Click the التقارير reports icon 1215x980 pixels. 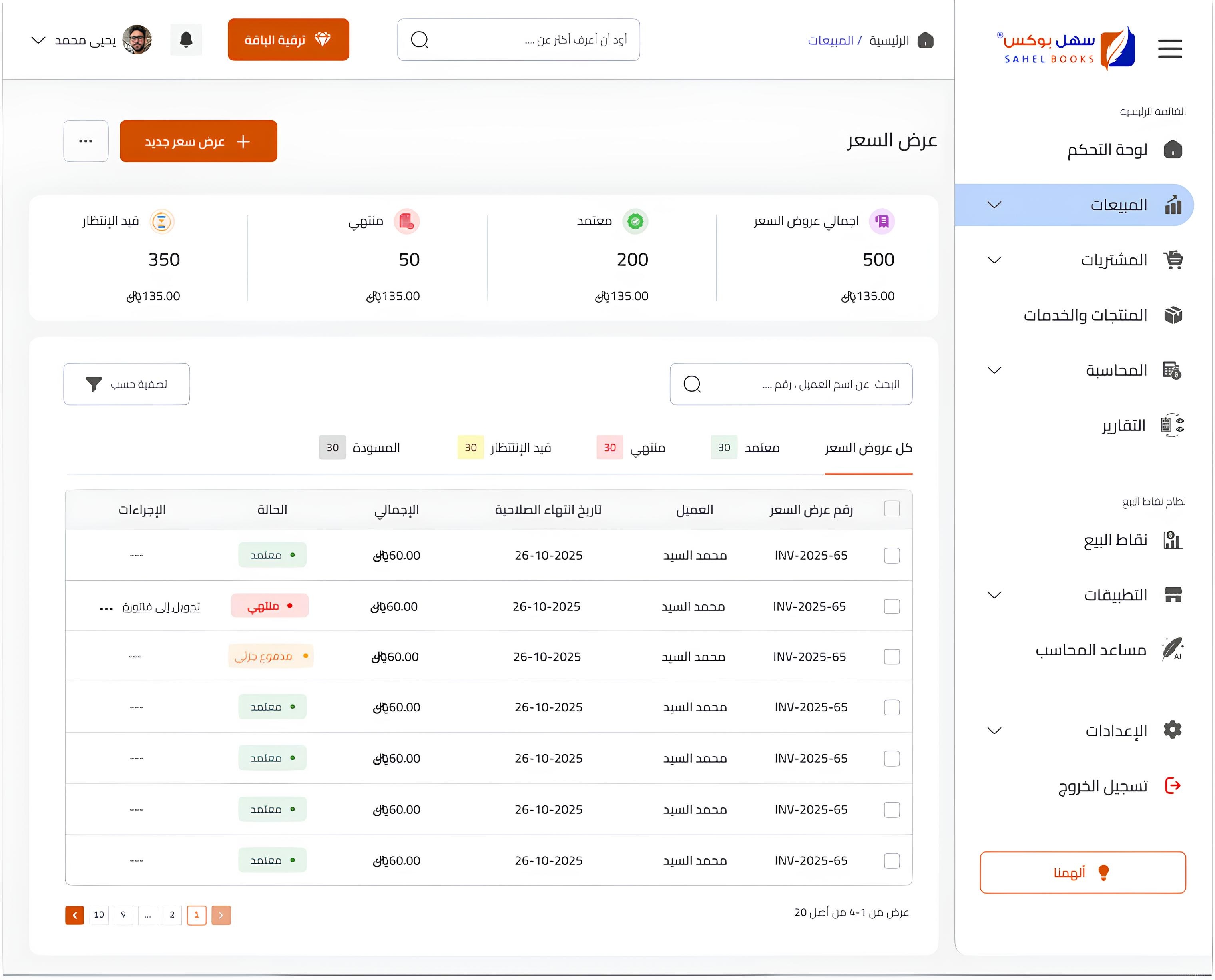(x=1173, y=425)
